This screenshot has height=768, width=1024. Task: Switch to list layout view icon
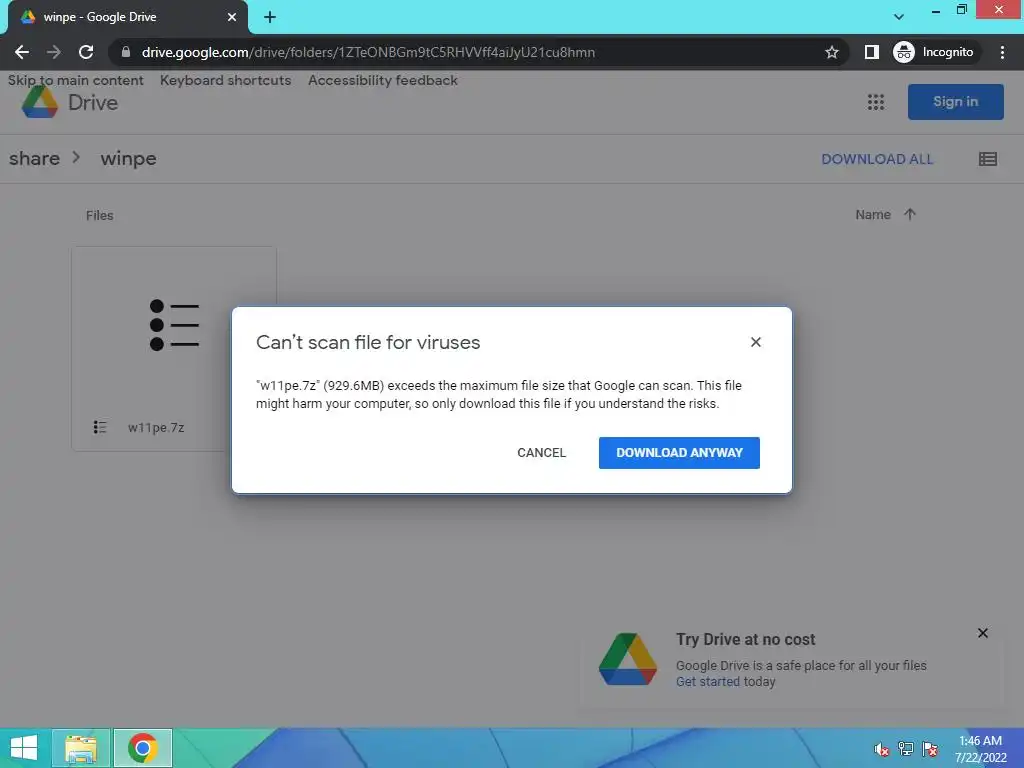987,159
